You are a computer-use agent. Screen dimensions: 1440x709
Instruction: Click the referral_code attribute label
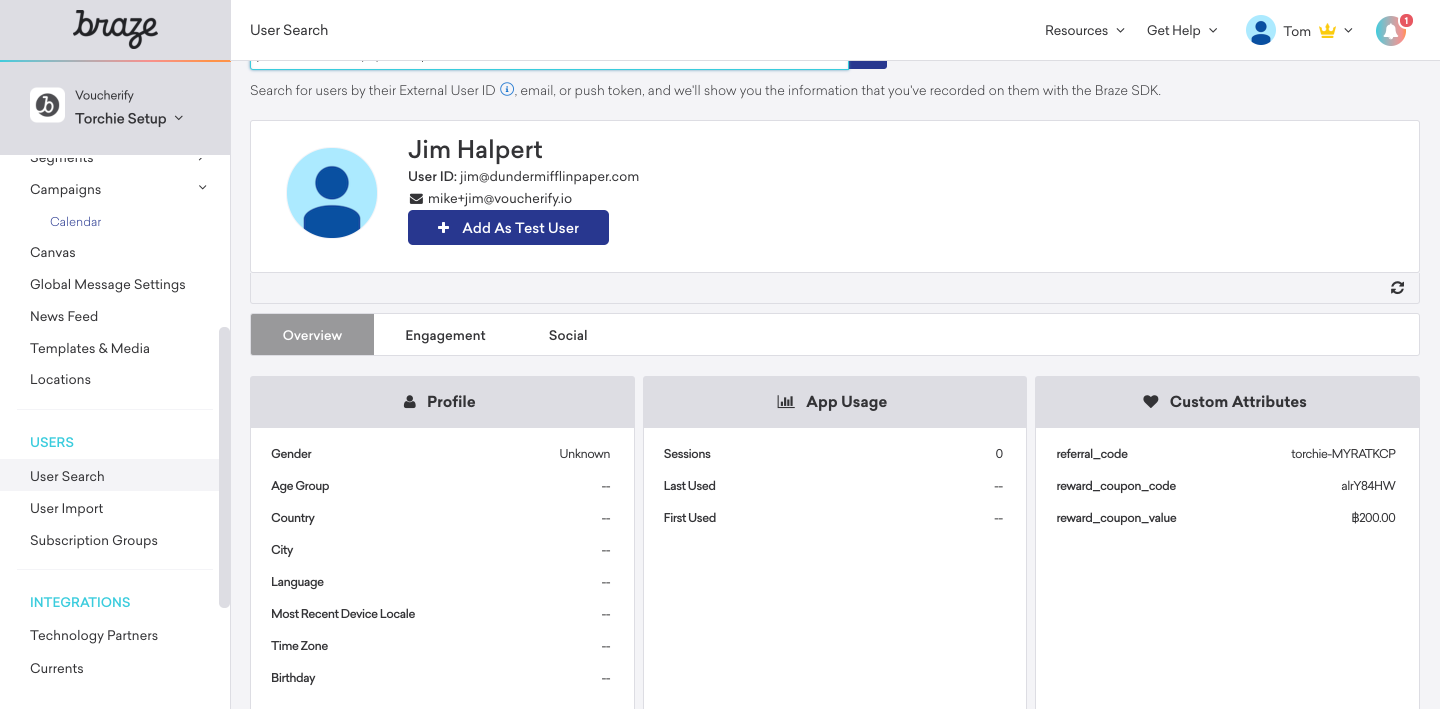(x=1092, y=454)
